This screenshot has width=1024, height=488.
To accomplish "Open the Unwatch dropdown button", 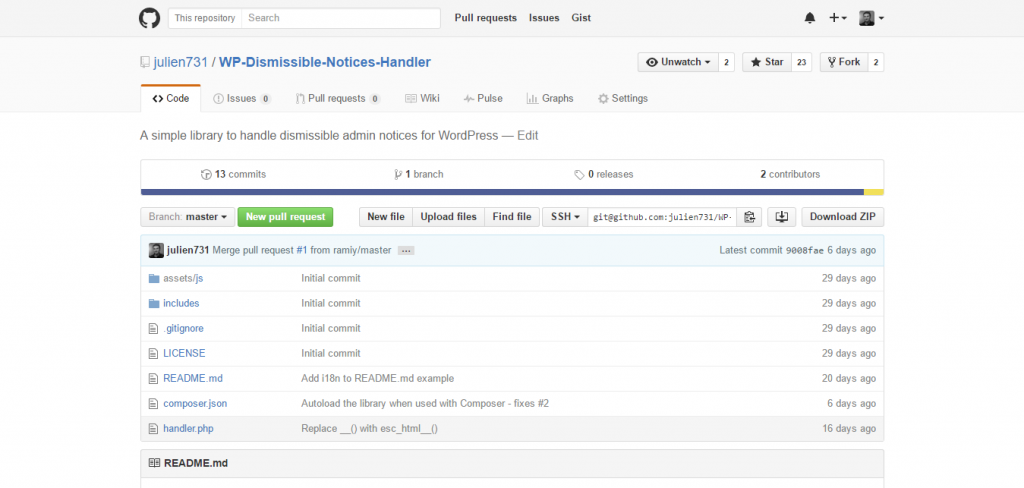I will click(678, 62).
